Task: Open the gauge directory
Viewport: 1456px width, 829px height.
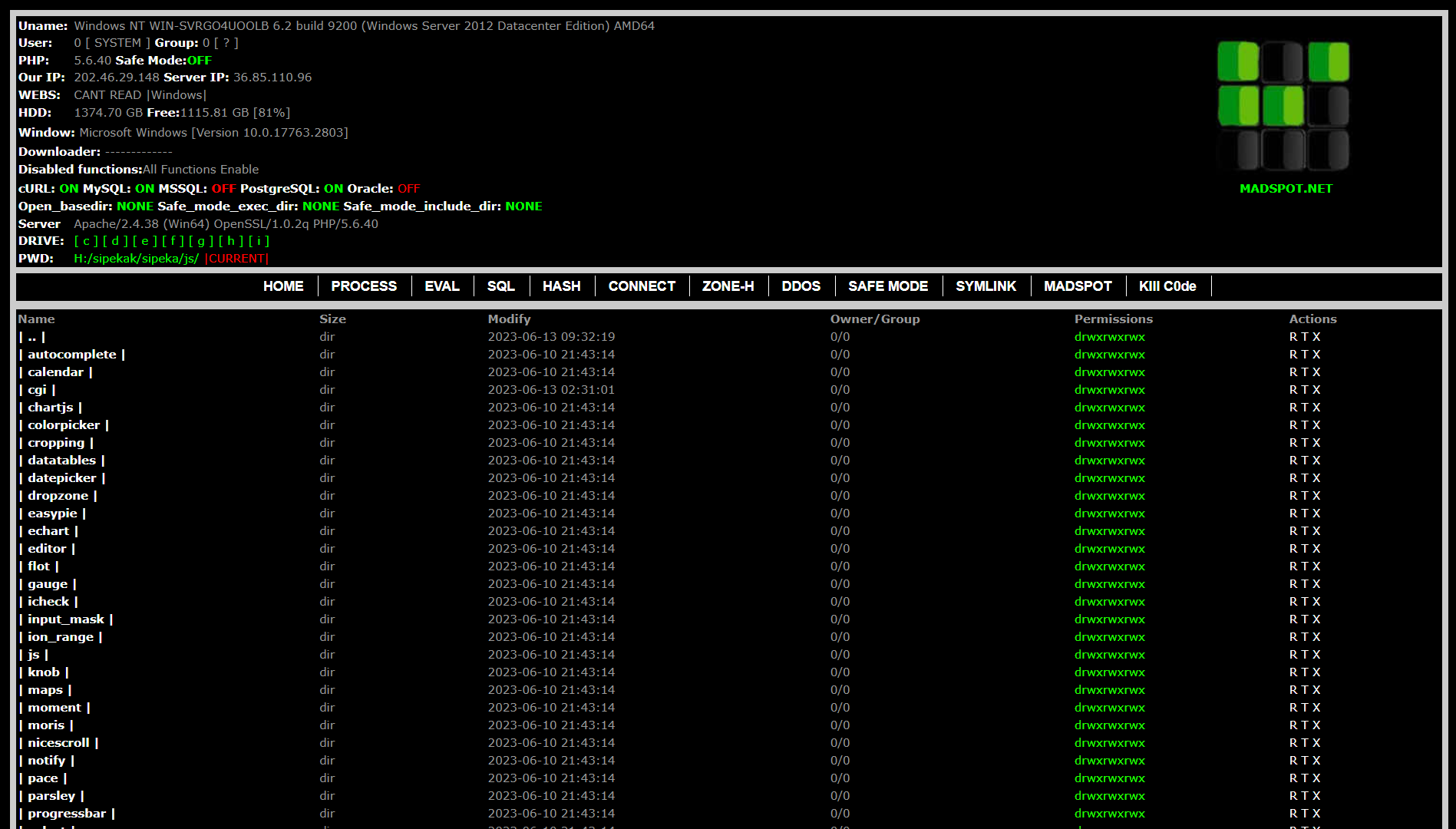Action: (48, 584)
